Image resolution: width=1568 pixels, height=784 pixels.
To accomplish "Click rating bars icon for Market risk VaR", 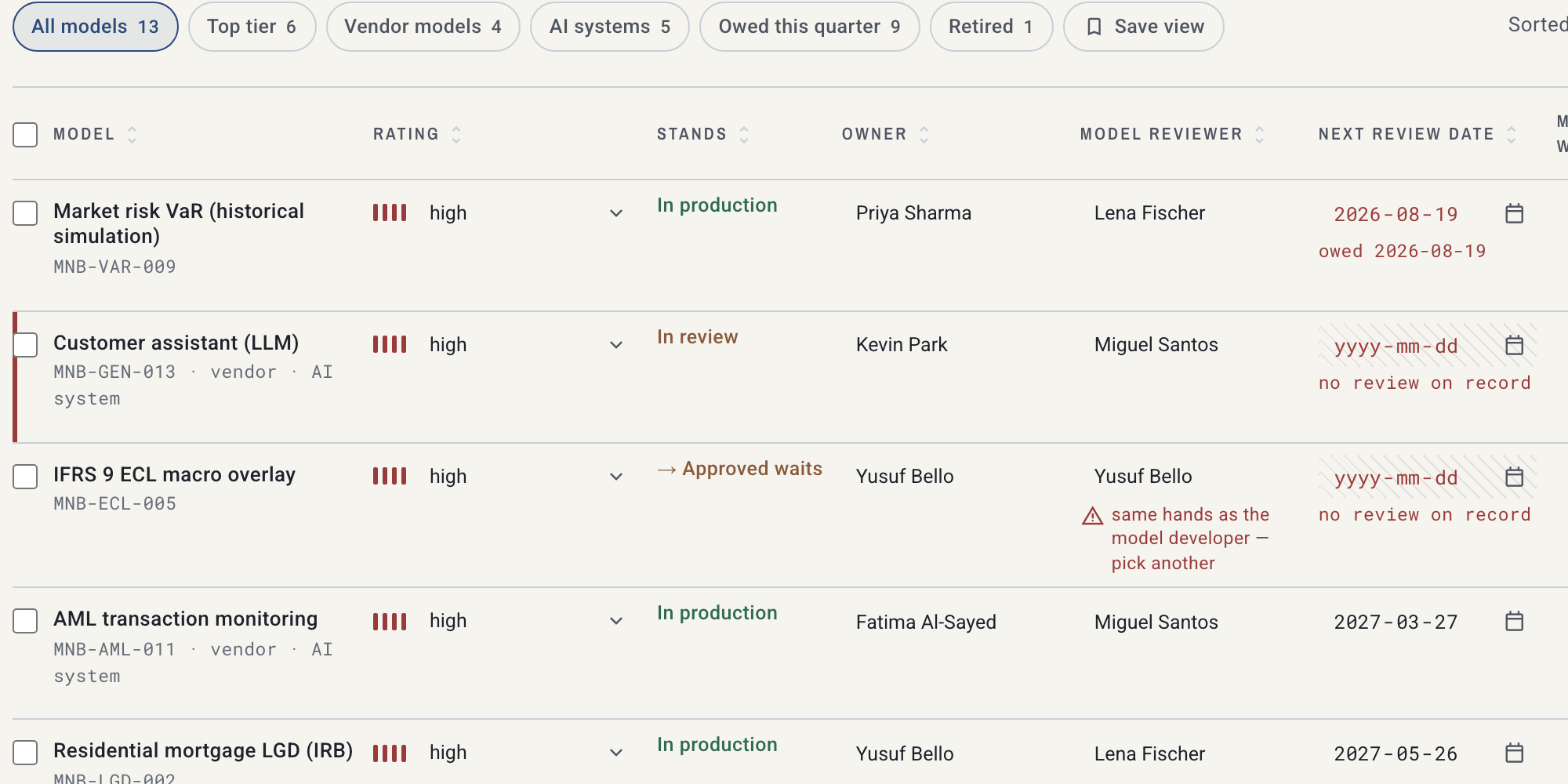I will pos(390,212).
